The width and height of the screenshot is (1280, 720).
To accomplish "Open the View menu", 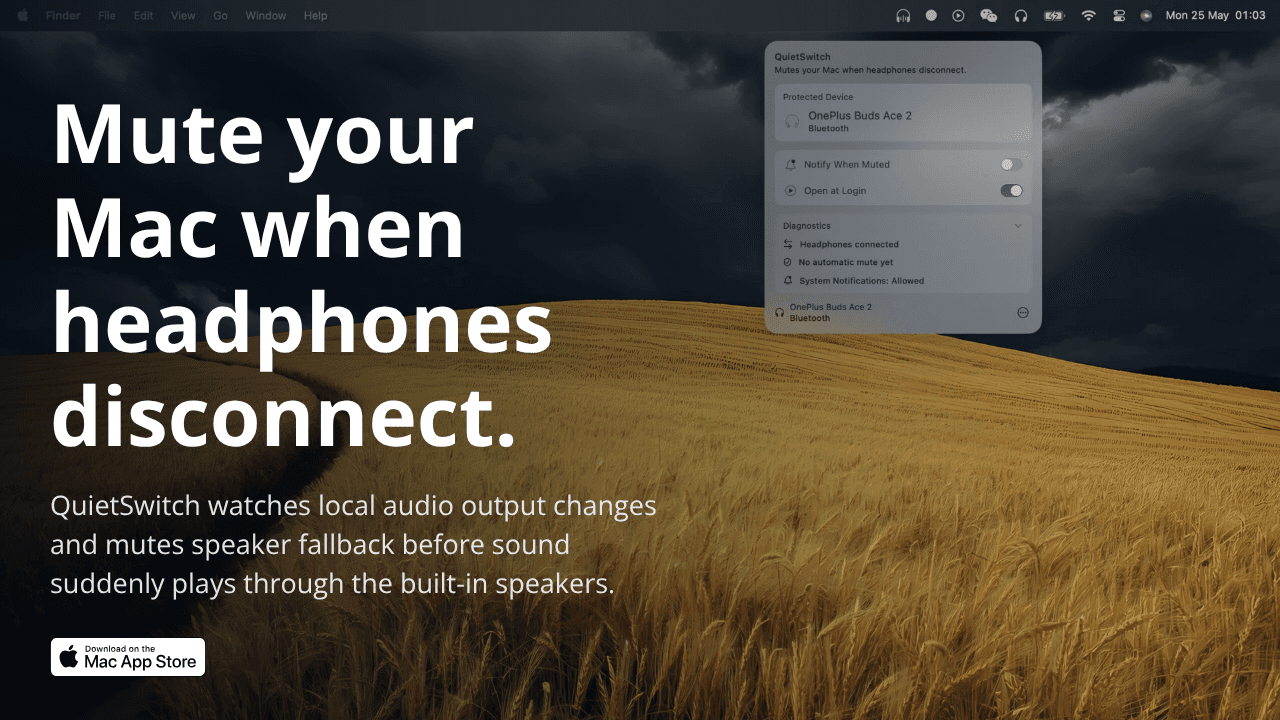I will pyautogui.click(x=183, y=16).
